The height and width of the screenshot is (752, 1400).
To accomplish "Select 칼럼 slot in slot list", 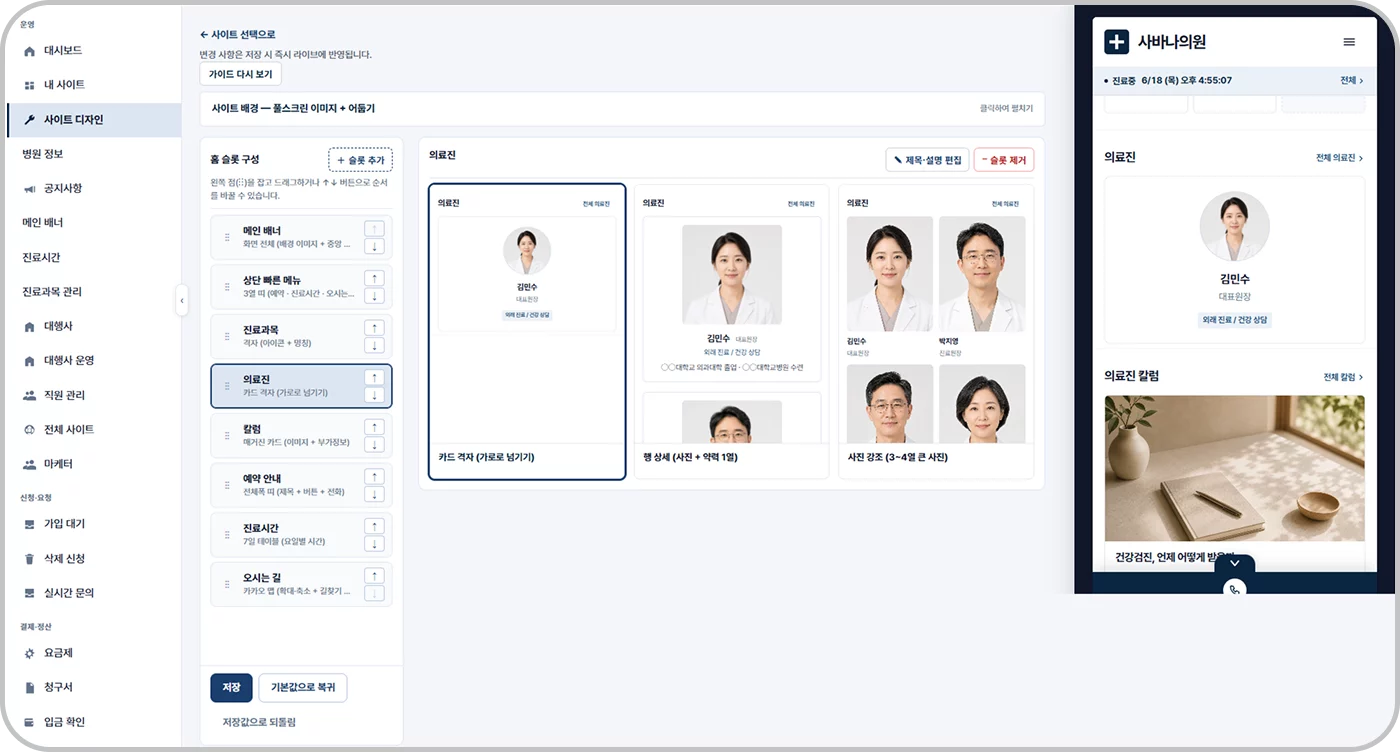I will [x=301, y=436].
